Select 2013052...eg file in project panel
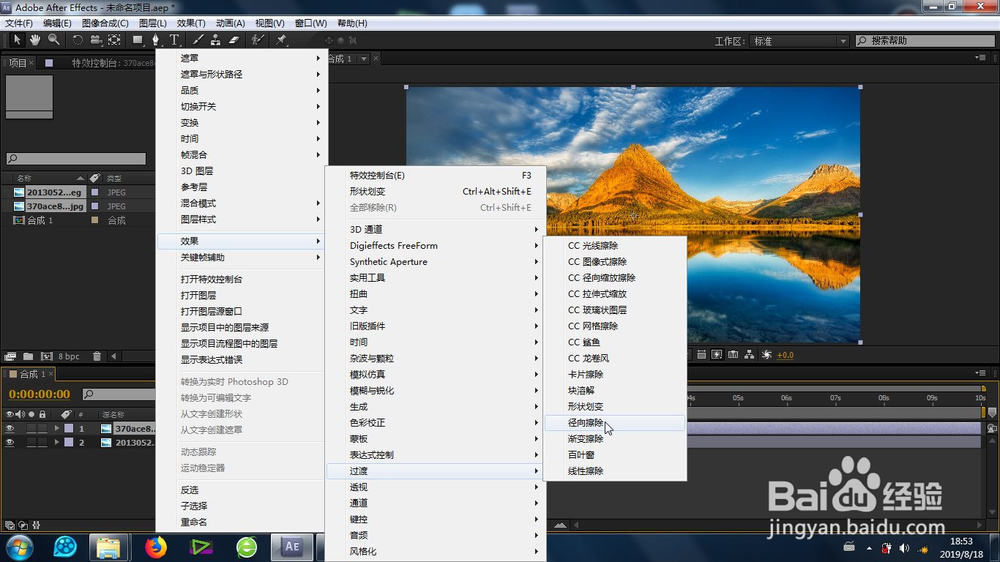Screen dimensions: 1000x562 54,192
